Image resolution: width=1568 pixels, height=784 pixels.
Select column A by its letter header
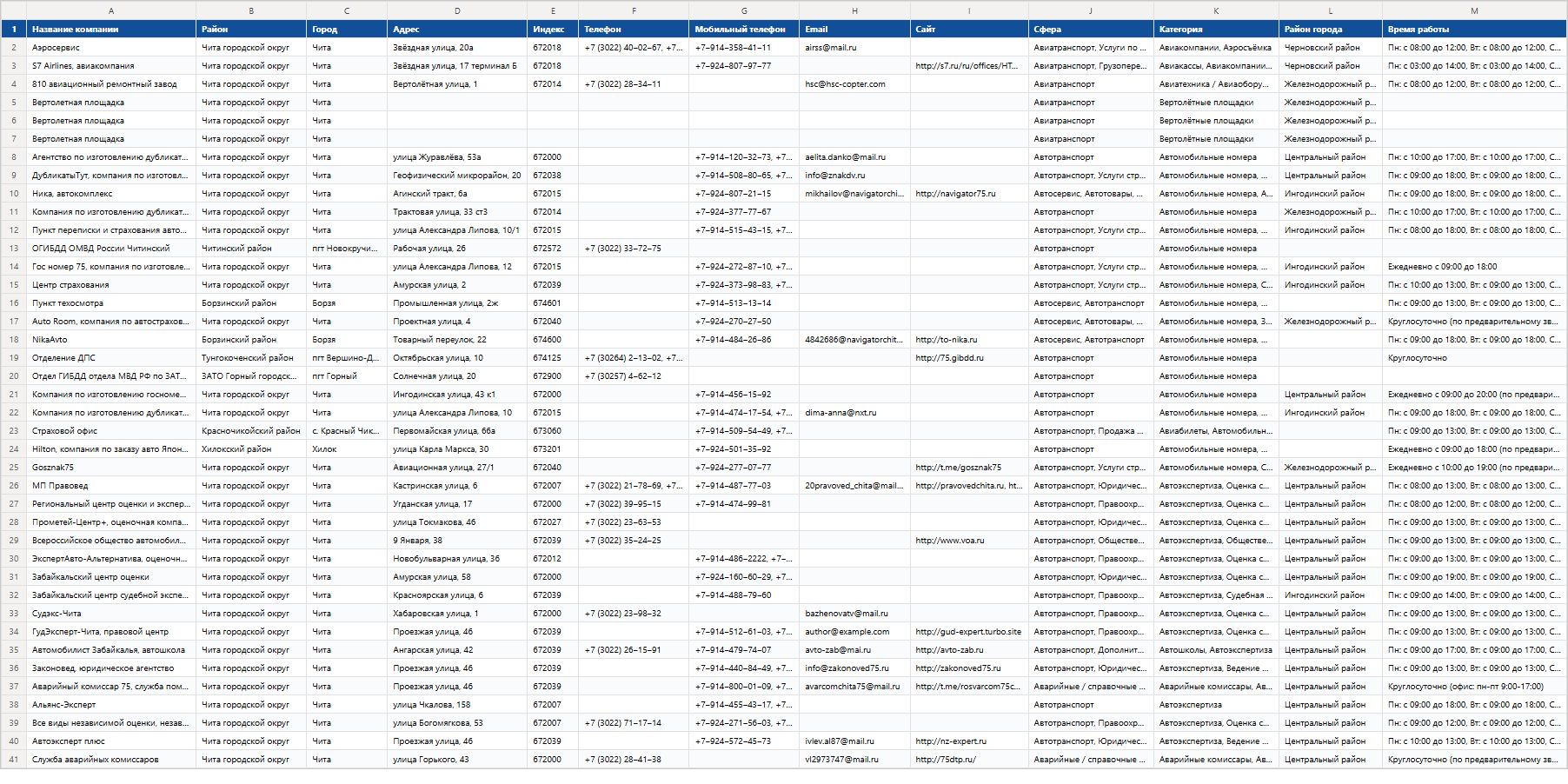point(111,10)
